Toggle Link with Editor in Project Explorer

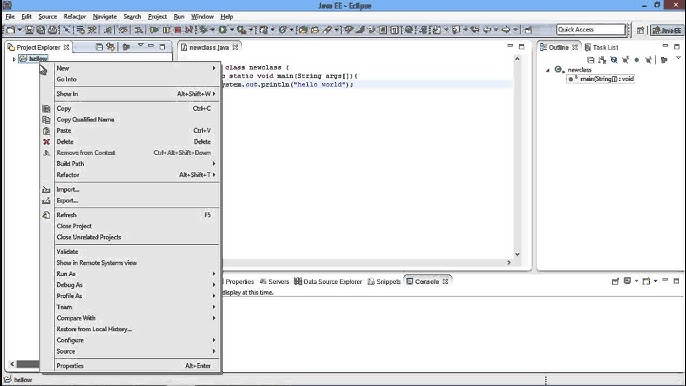click(x=111, y=47)
